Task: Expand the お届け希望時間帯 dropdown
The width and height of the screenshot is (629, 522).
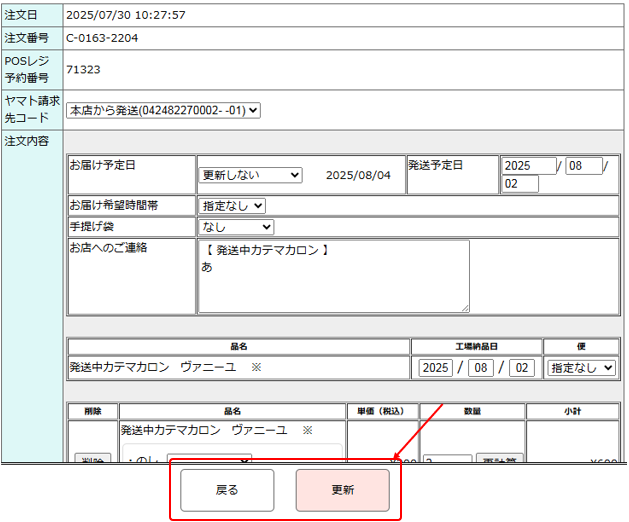Action: (x=233, y=205)
